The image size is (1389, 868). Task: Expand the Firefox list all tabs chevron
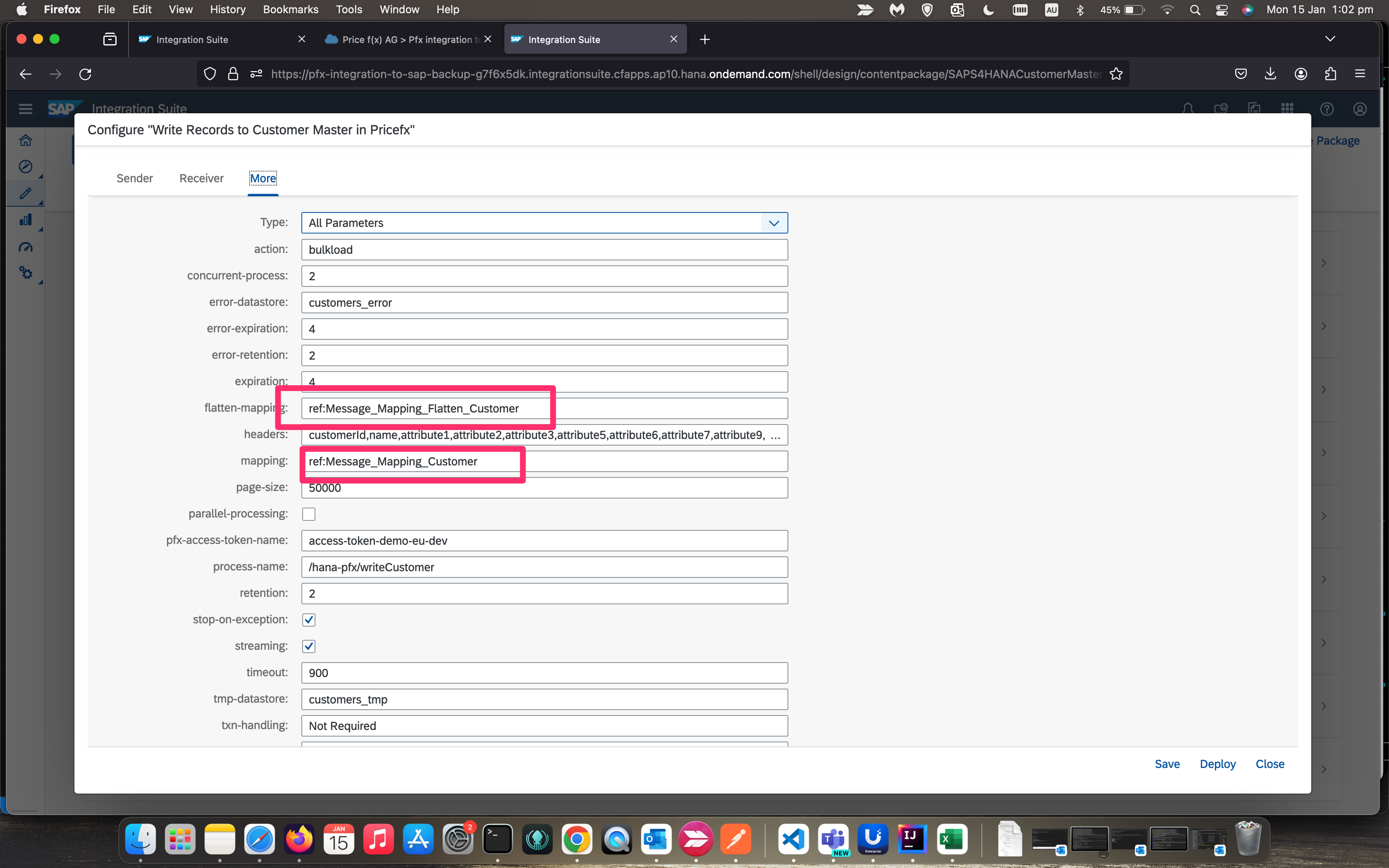click(1330, 39)
